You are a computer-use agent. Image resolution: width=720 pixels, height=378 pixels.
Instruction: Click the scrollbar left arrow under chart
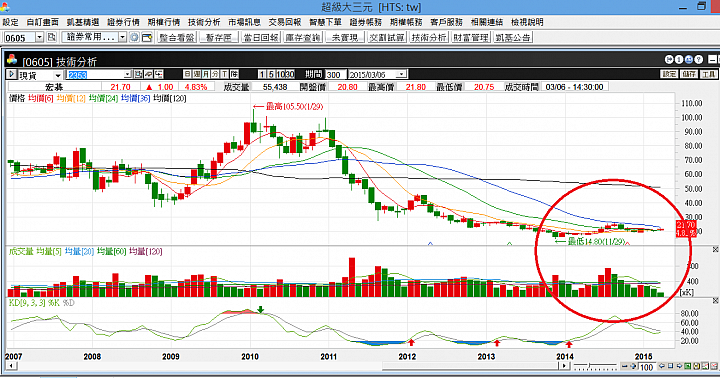click(11, 366)
